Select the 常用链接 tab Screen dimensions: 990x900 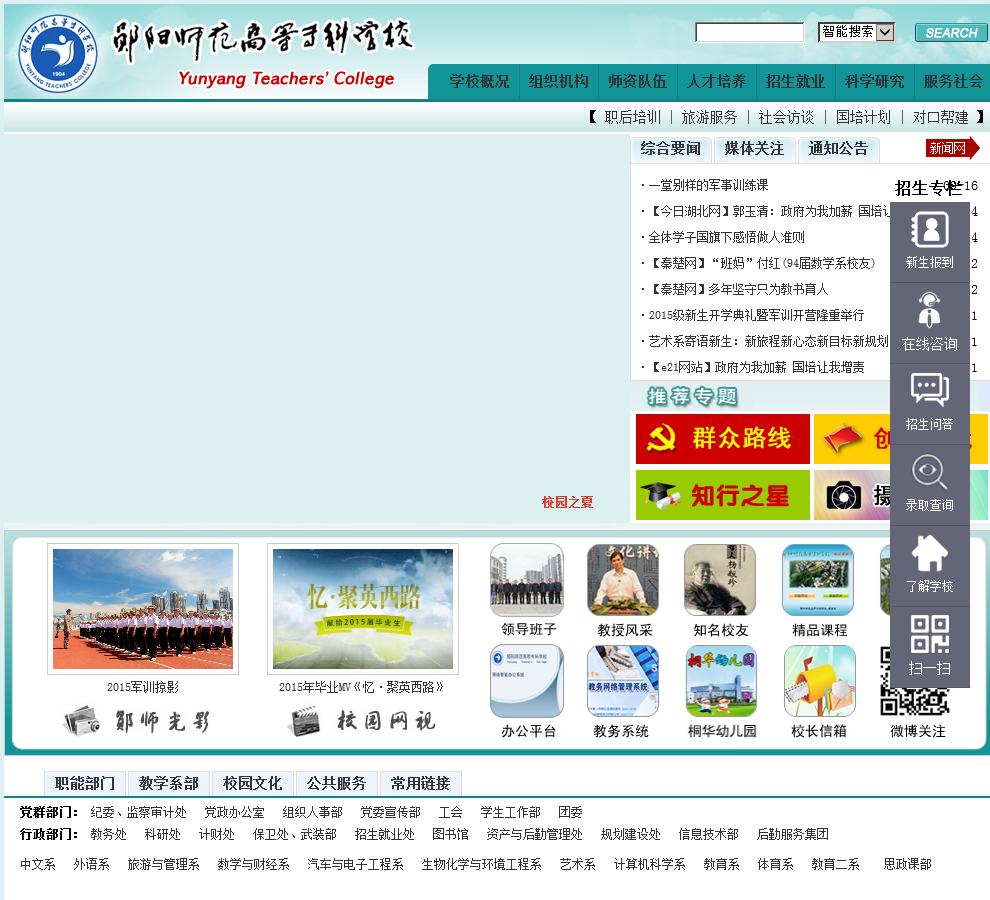point(420,784)
